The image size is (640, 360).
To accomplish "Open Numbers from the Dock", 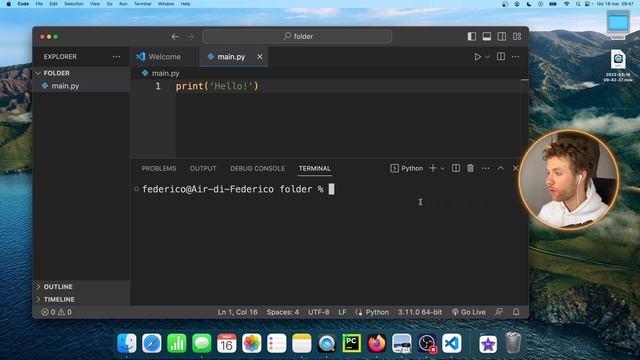I will click(177, 343).
